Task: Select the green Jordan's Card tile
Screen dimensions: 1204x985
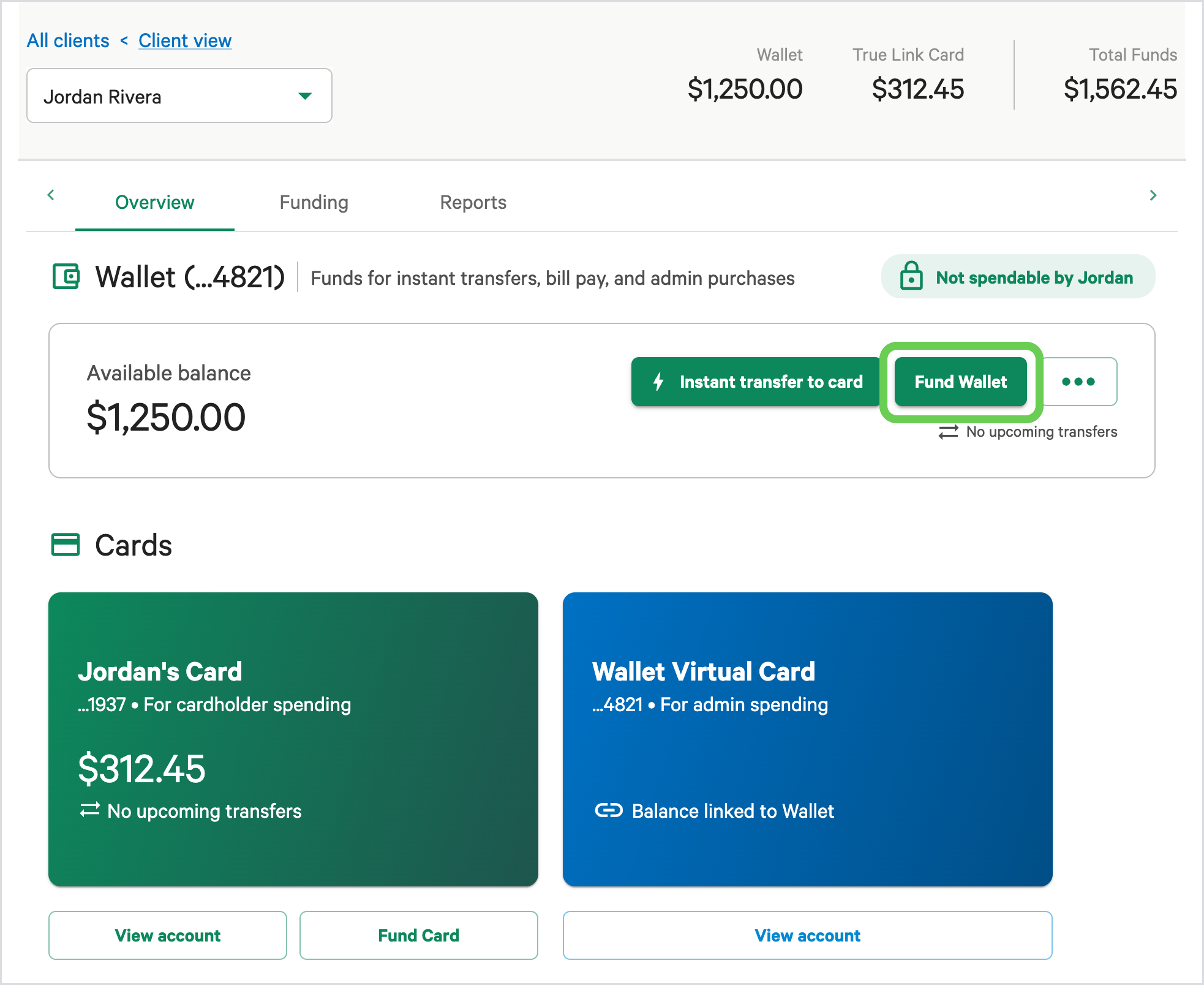Action: click(293, 739)
